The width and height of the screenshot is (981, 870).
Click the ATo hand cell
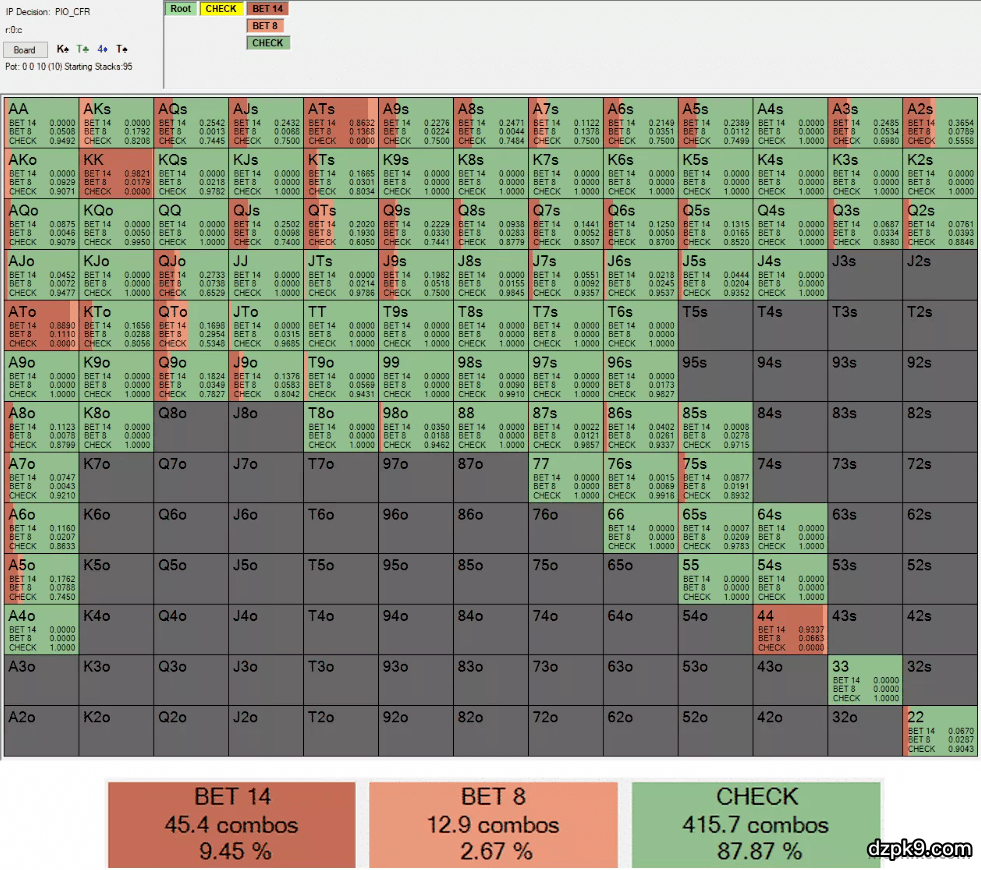tap(42, 325)
